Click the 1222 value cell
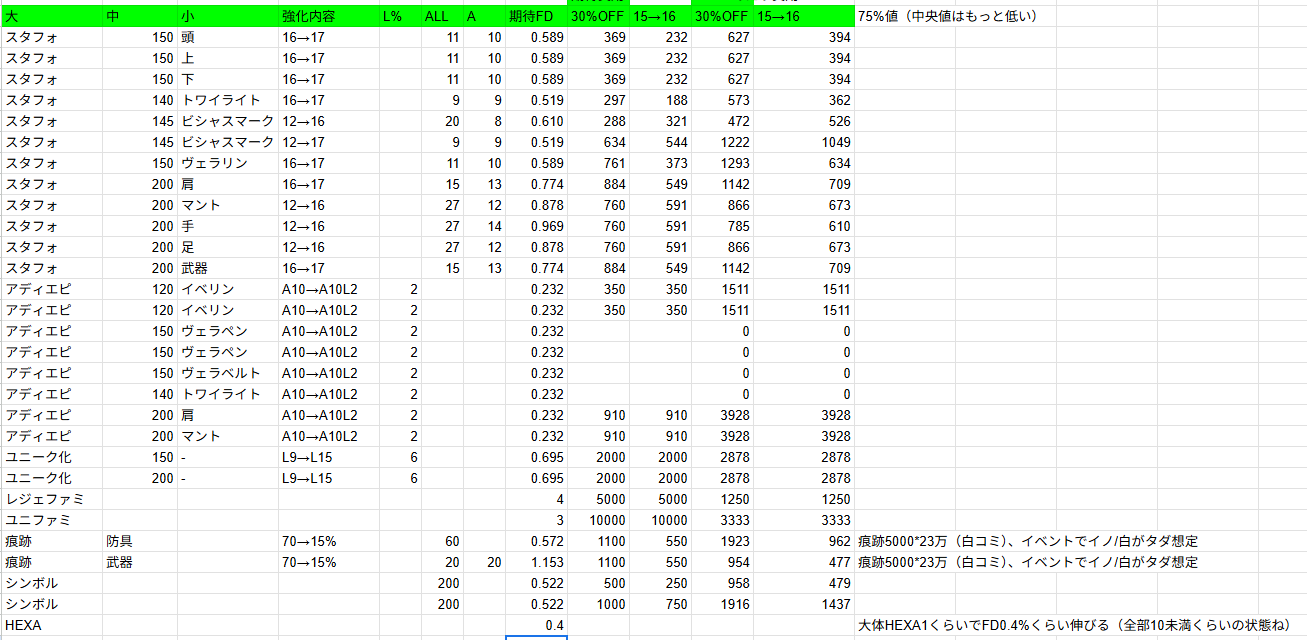The width and height of the screenshot is (1307, 640). coord(723,142)
